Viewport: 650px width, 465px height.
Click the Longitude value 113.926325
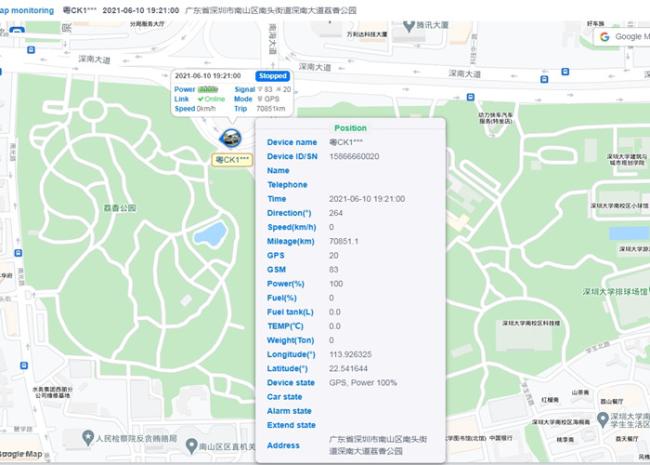[351, 354]
